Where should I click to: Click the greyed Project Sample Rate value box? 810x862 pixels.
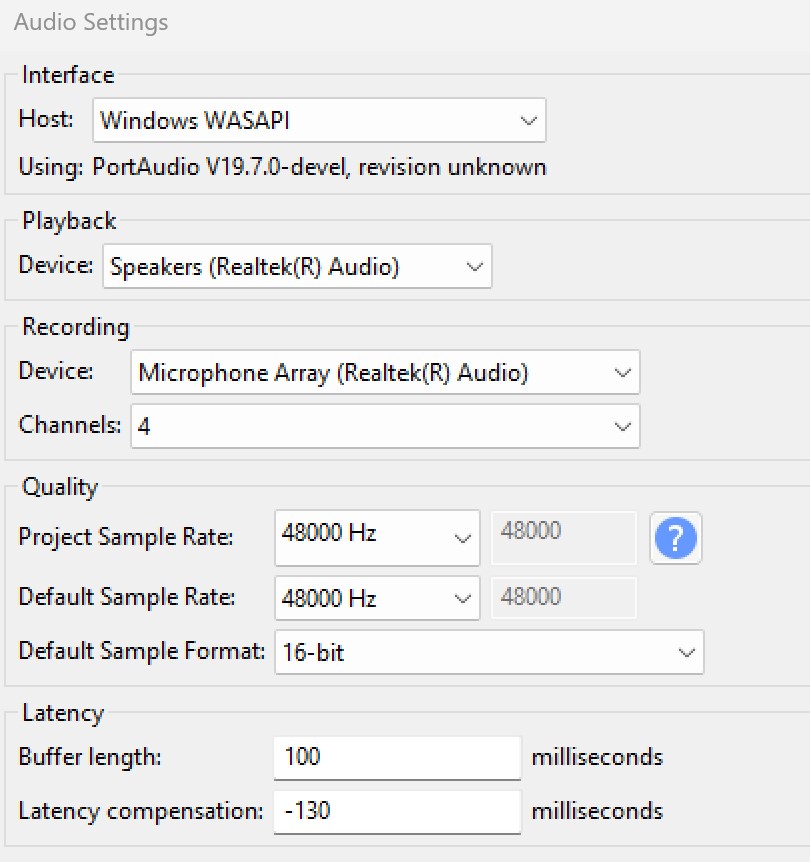(563, 536)
